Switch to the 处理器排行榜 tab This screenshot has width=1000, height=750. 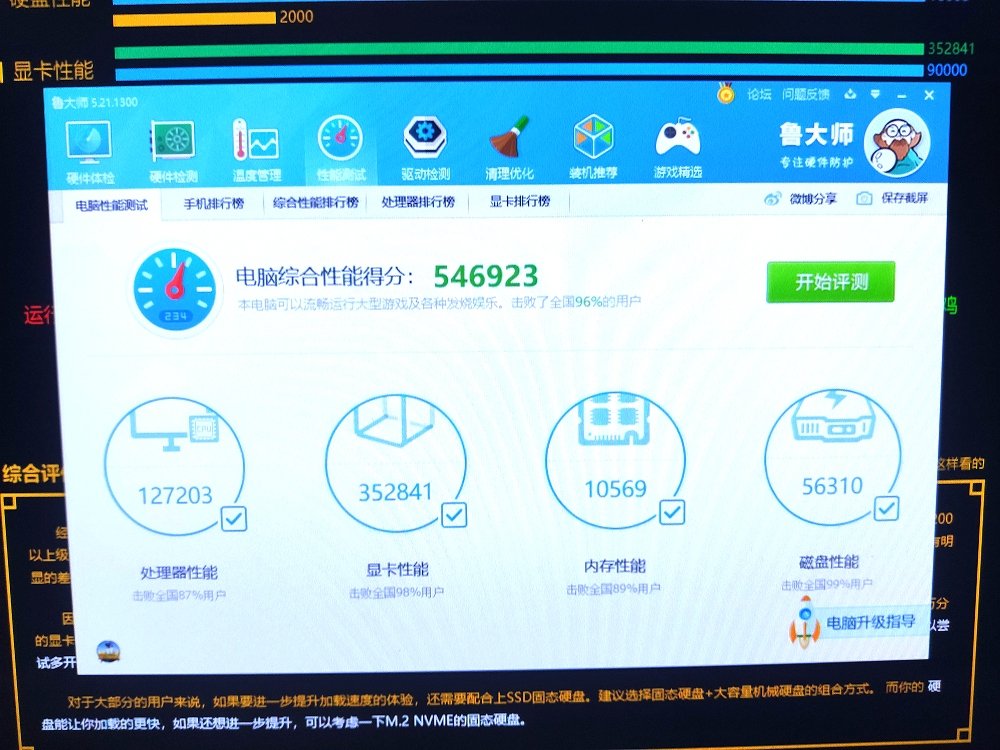click(x=418, y=202)
